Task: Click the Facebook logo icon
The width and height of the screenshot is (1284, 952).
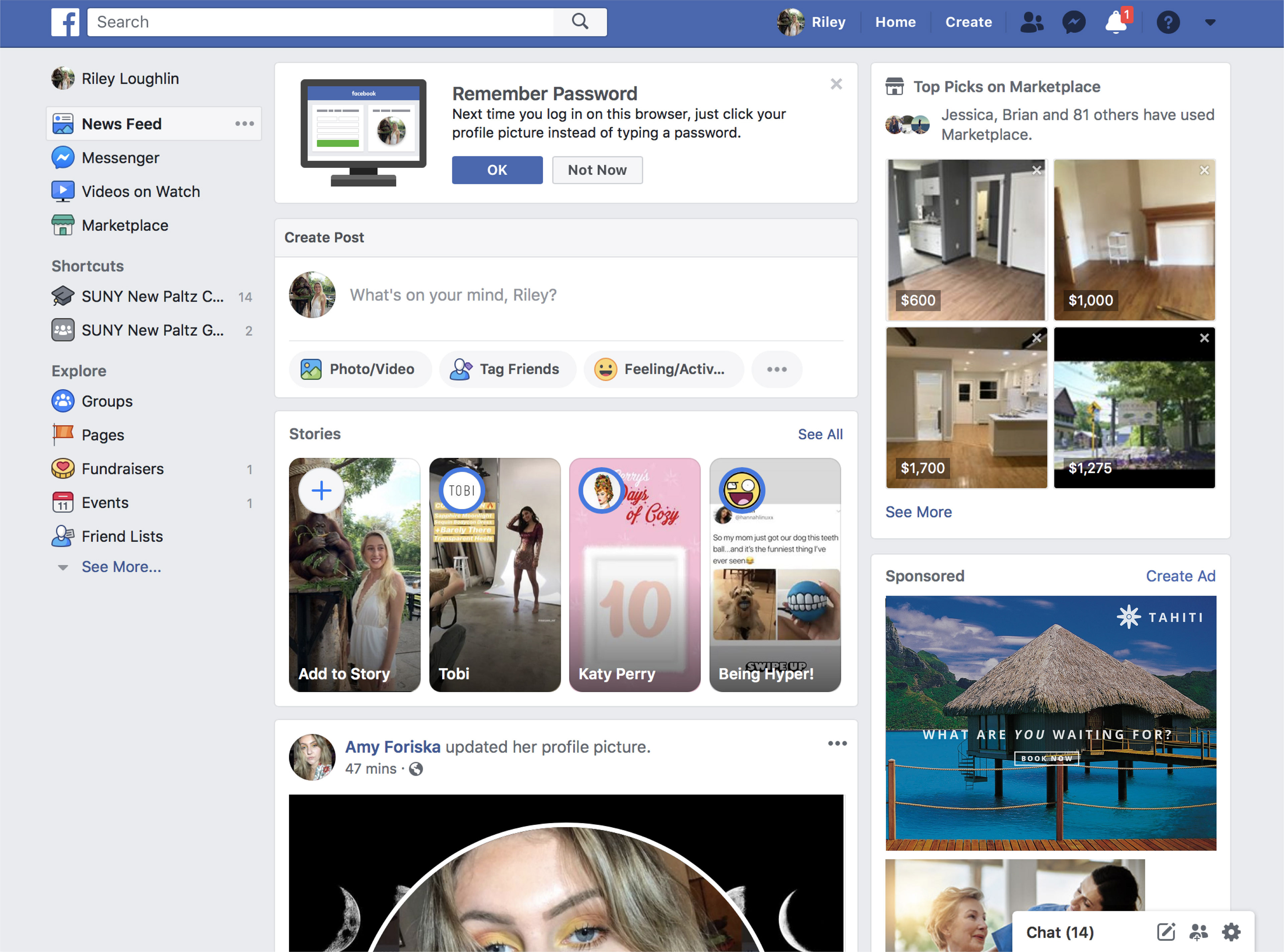Action: (65, 22)
